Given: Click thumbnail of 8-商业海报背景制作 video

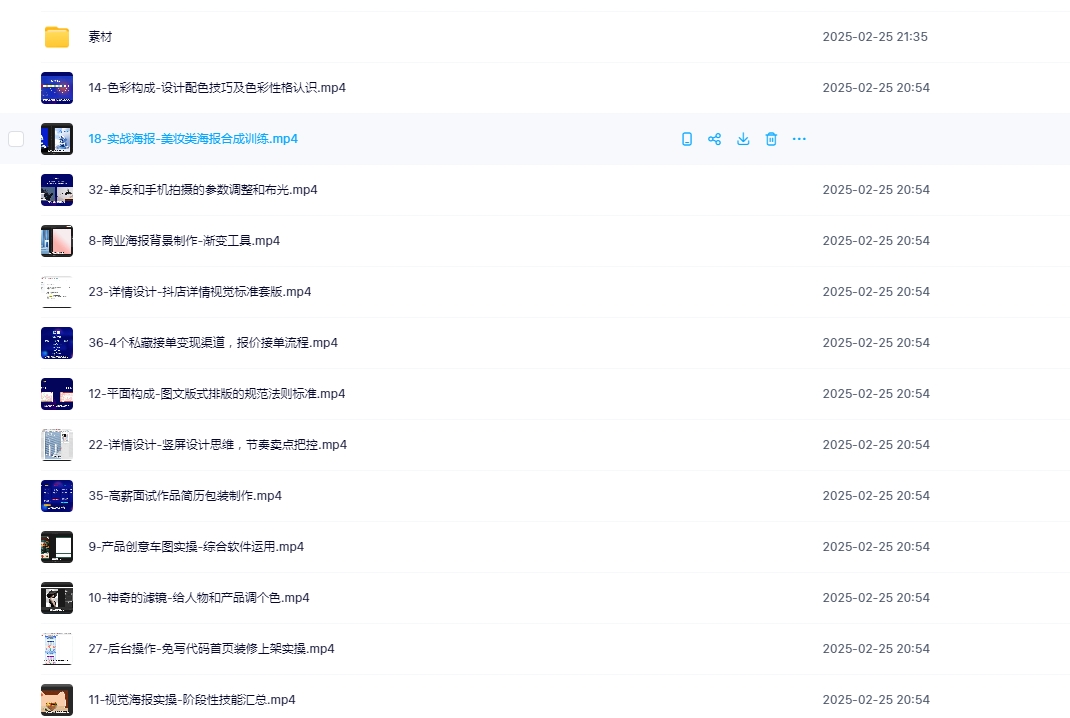Looking at the screenshot, I should pyautogui.click(x=57, y=241).
